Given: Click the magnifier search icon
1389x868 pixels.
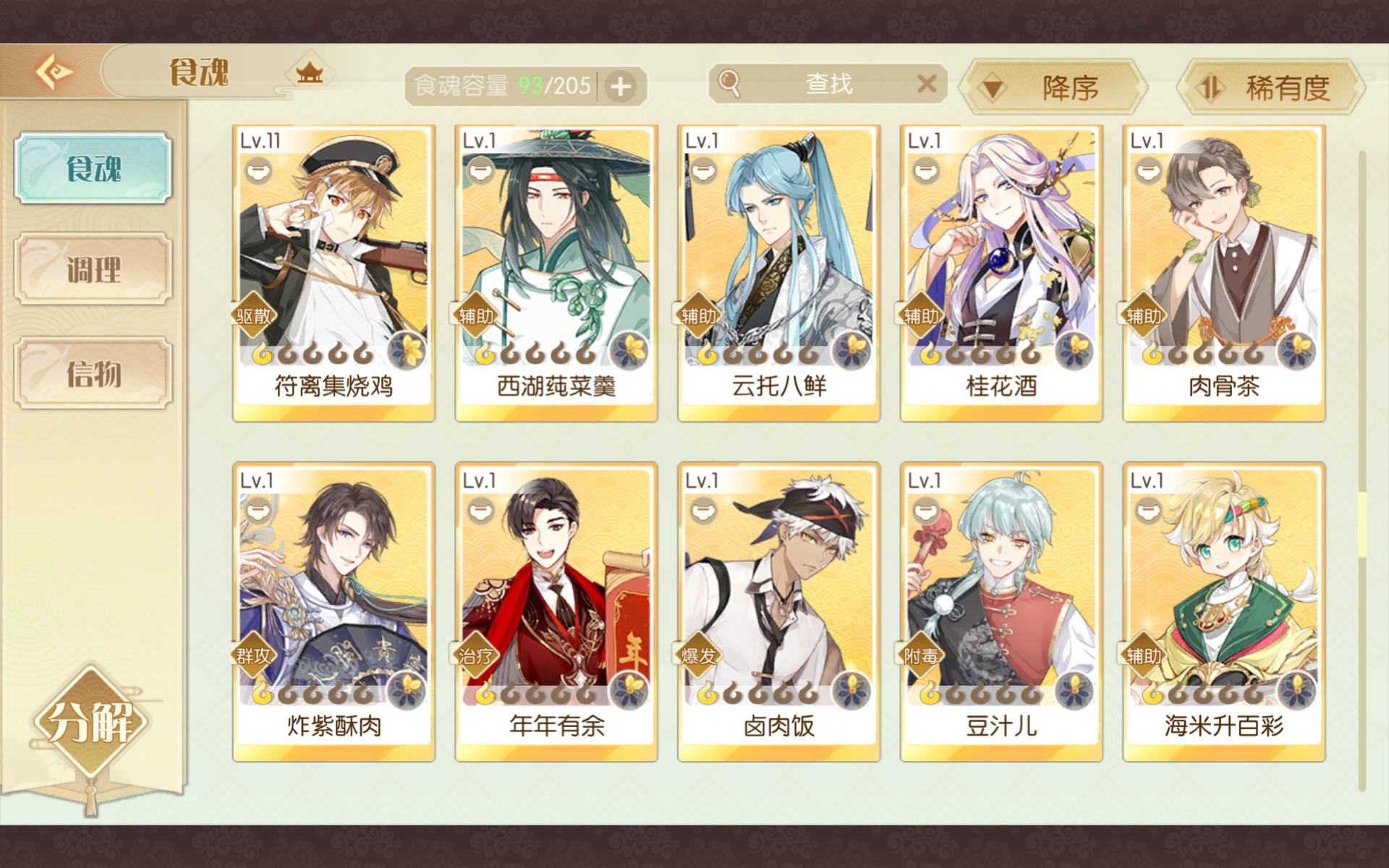Looking at the screenshot, I should (729, 84).
